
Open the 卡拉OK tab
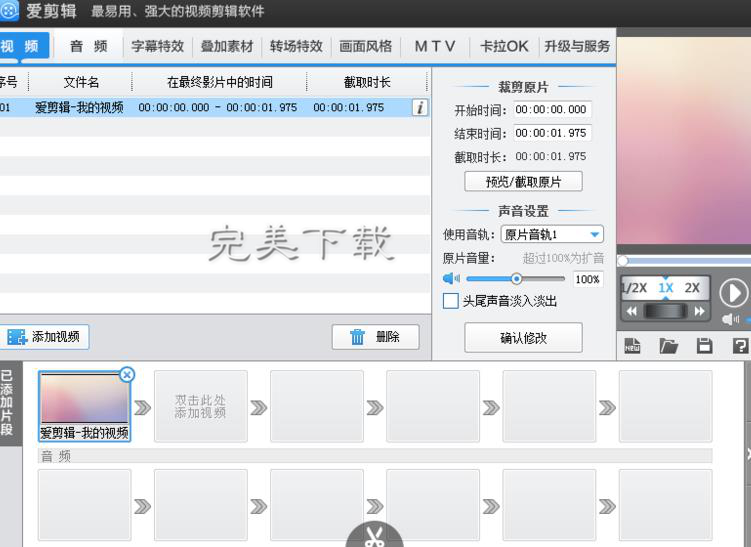coord(504,46)
